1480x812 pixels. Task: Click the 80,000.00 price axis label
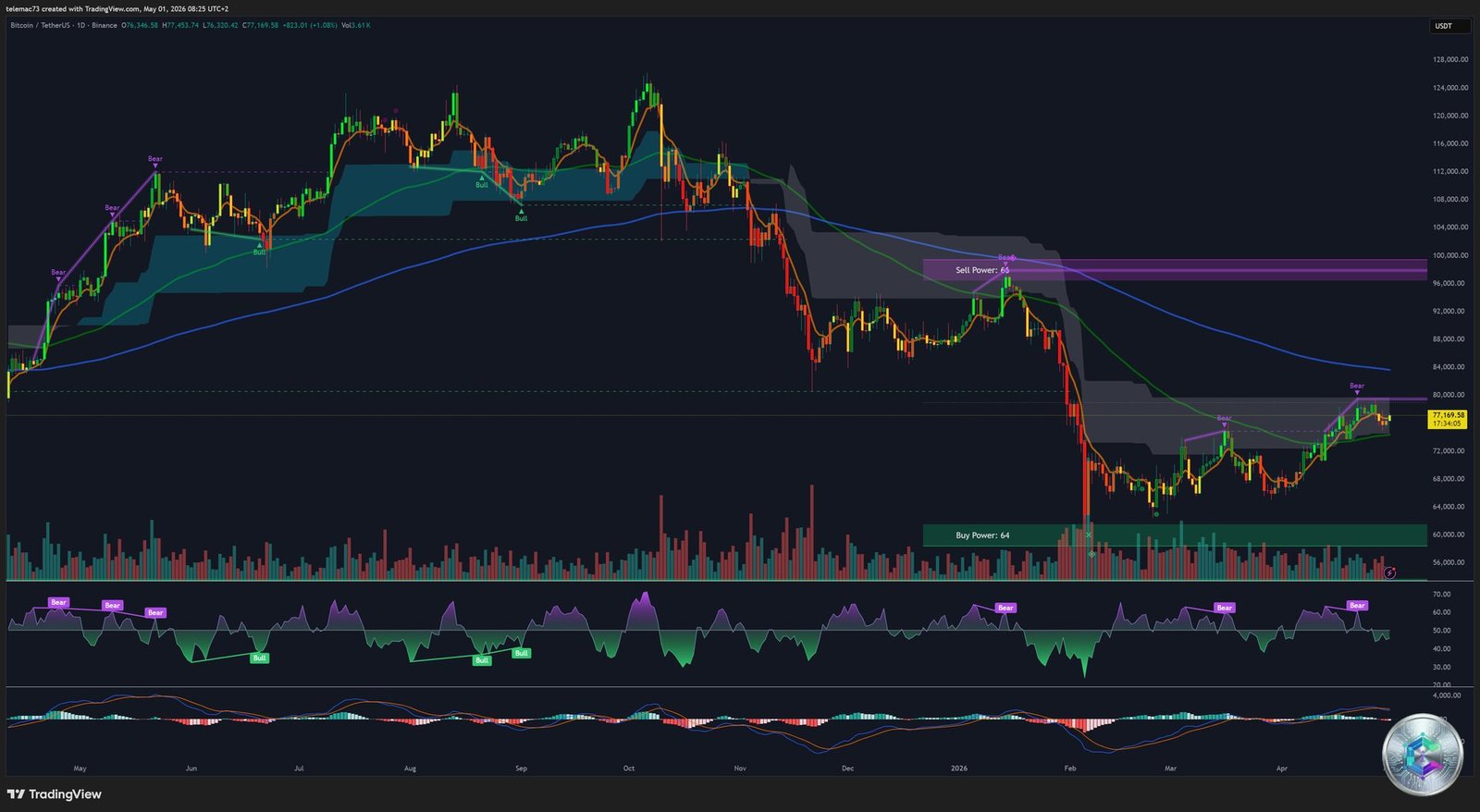(1450, 395)
